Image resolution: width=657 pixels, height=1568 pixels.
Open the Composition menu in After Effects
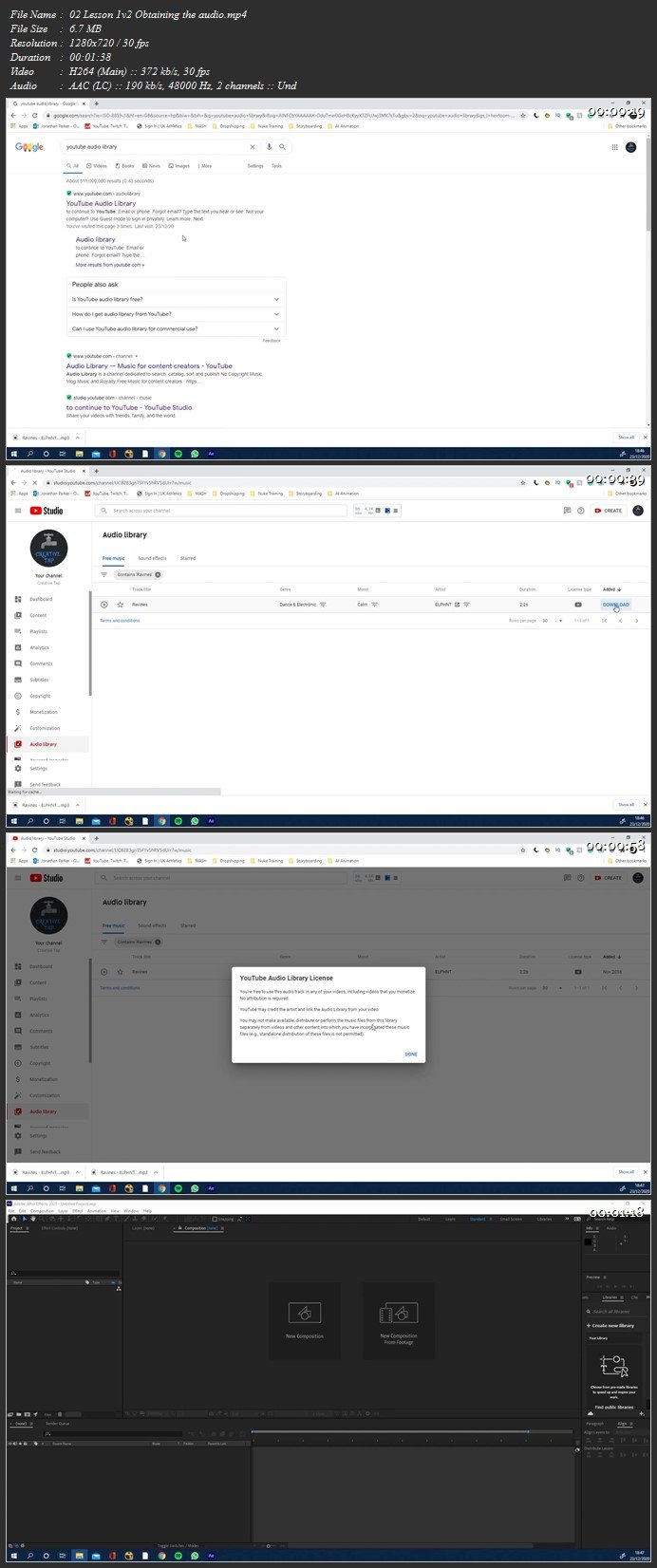[42, 1211]
